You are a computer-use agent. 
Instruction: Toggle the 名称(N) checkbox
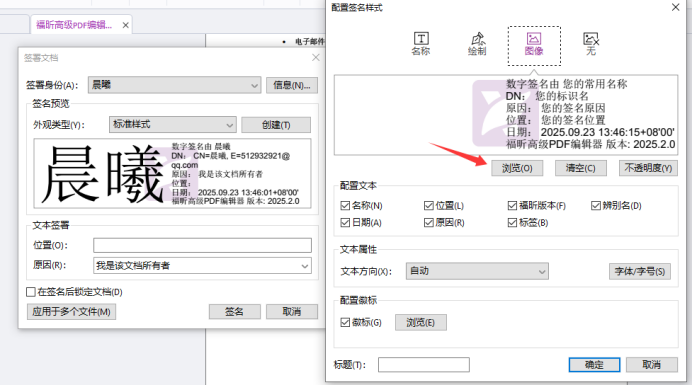(x=345, y=206)
